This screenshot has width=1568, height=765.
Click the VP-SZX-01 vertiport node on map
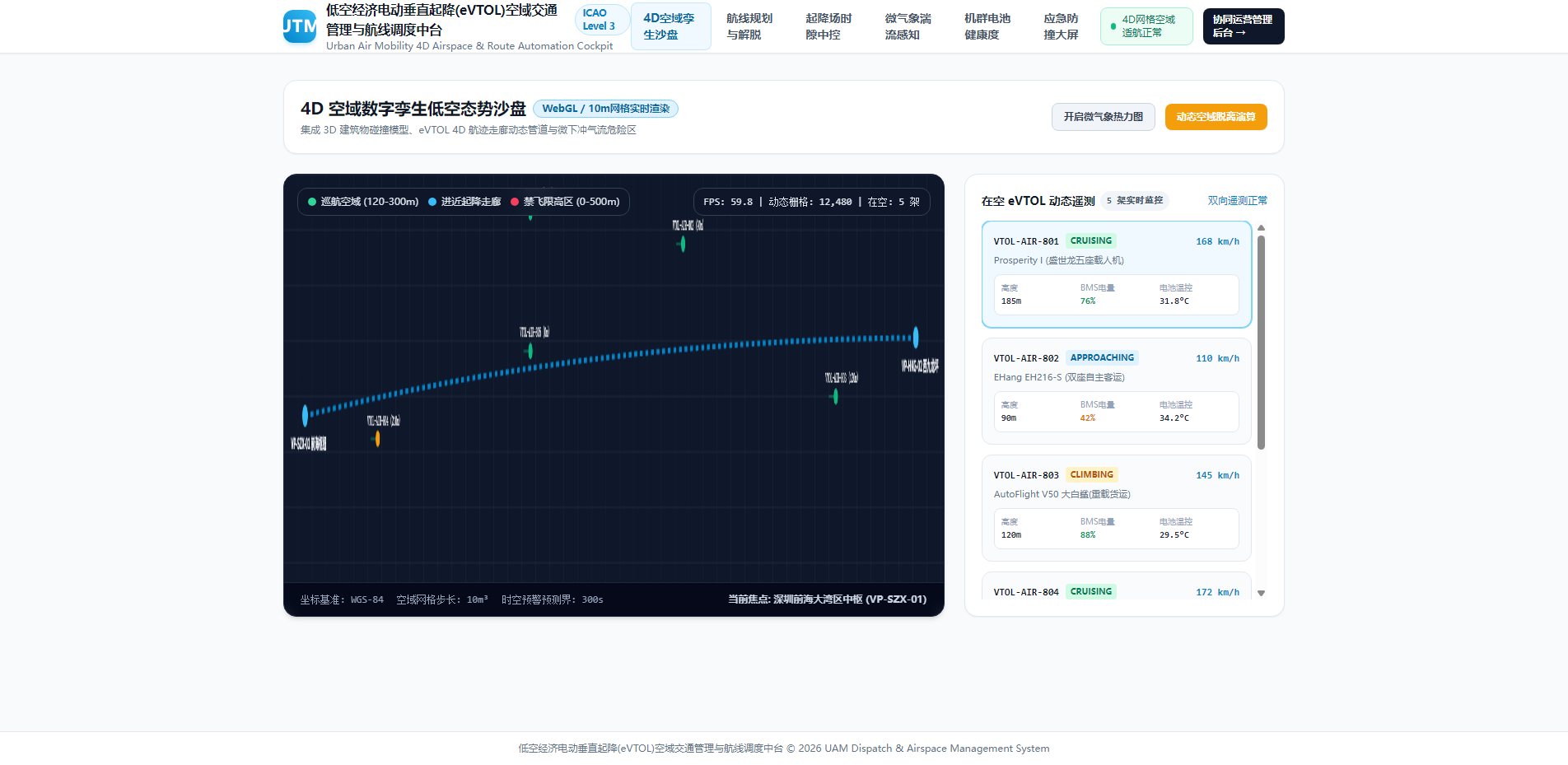point(306,415)
